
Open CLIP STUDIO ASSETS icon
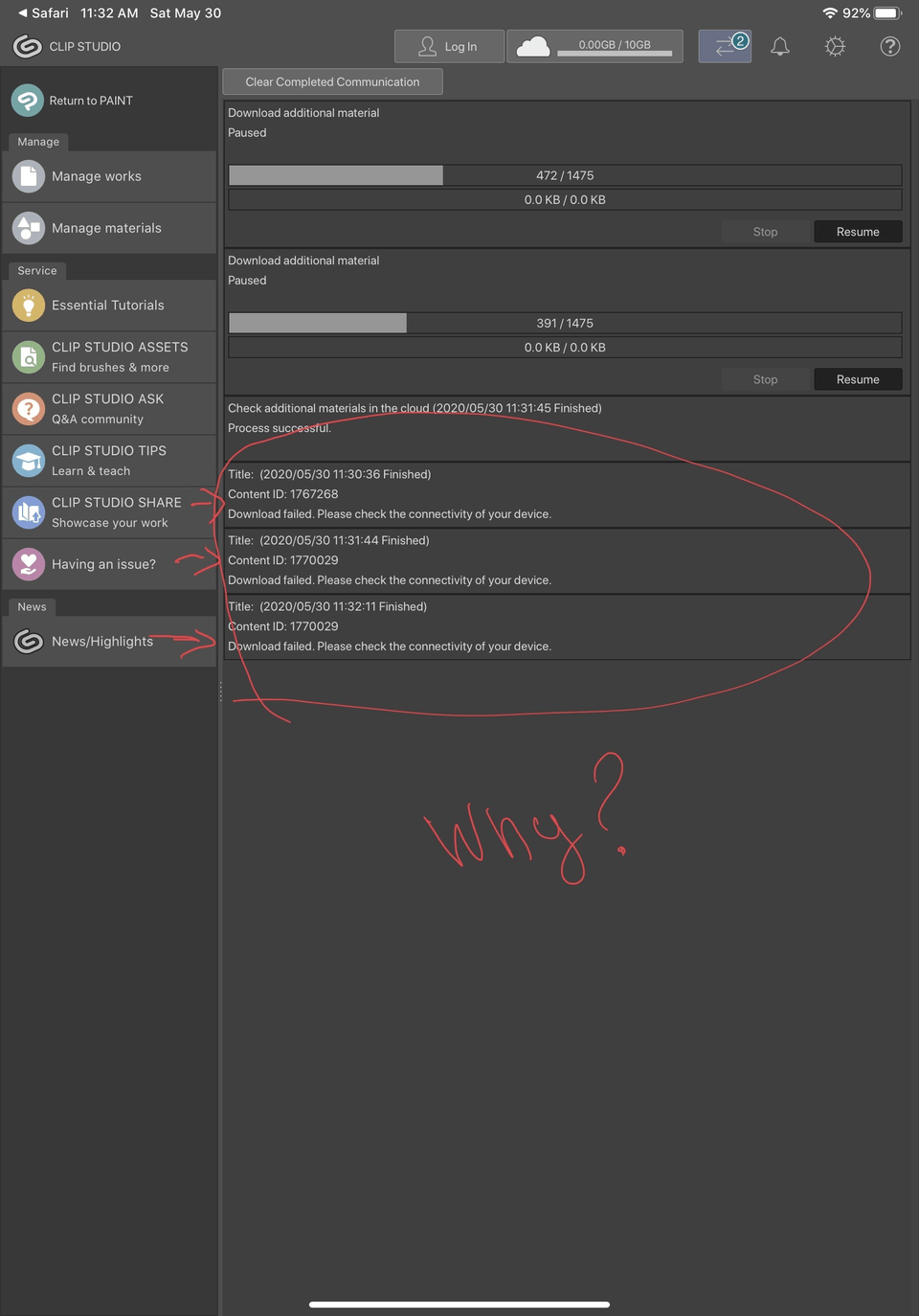pyautogui.click(x=29, y=357)
